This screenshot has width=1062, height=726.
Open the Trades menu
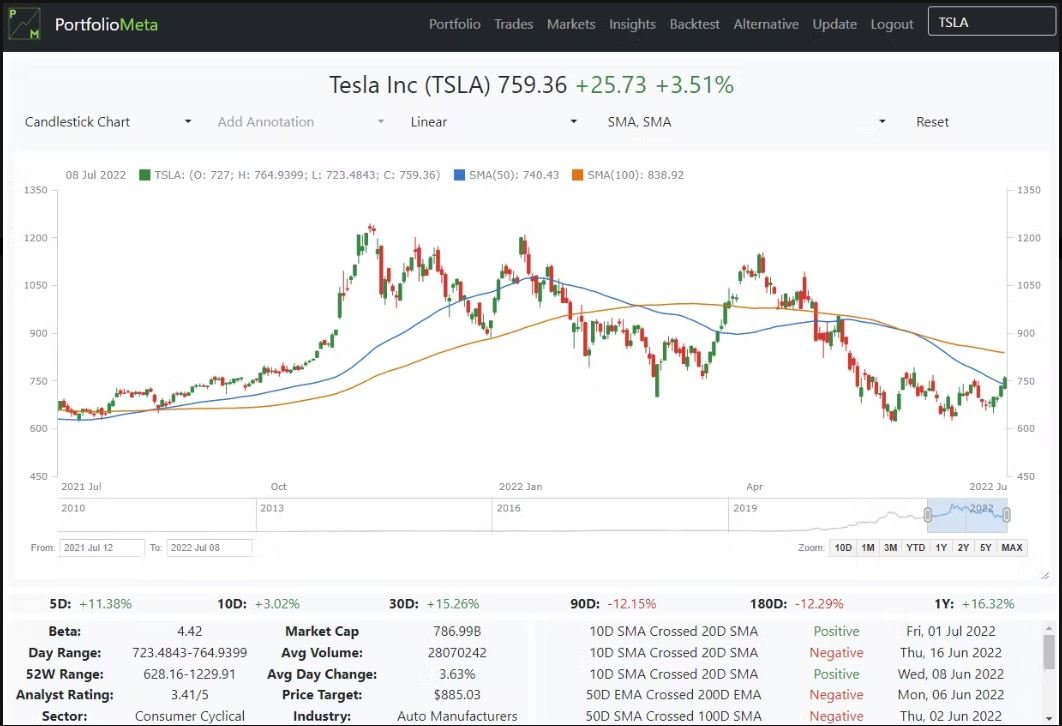click(x=513, y=24)
